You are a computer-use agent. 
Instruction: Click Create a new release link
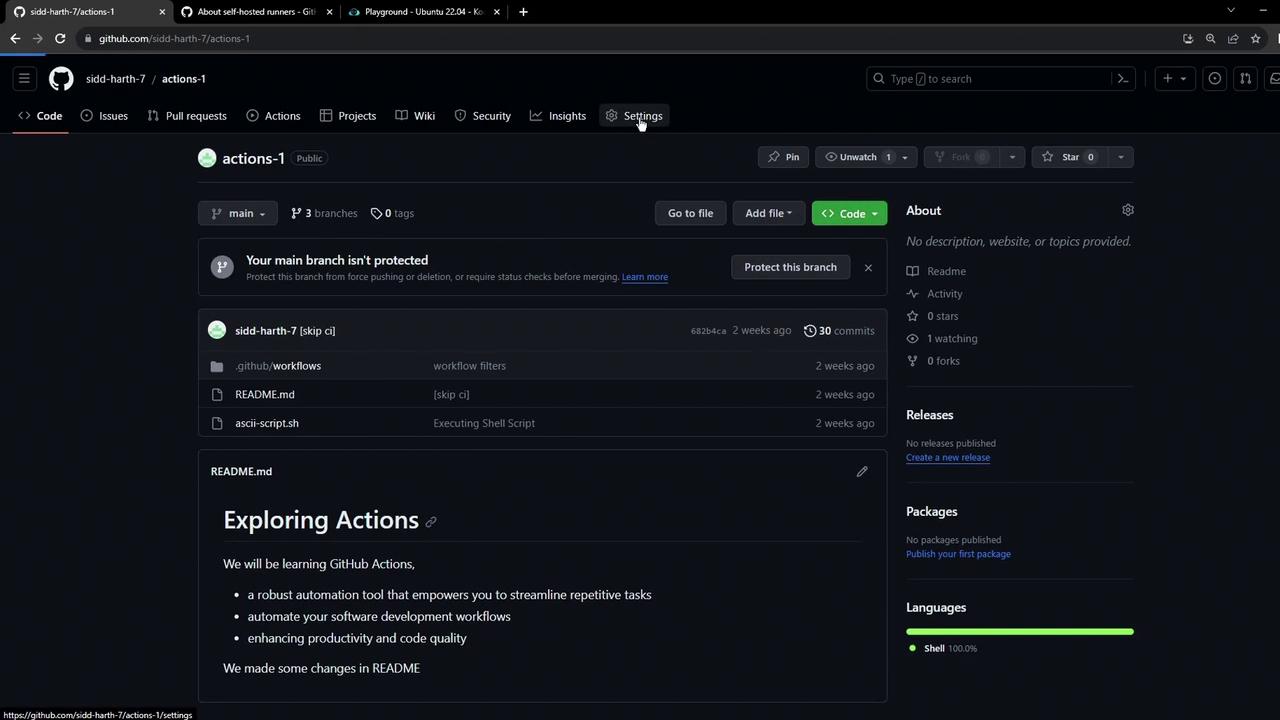pos(948,458)
